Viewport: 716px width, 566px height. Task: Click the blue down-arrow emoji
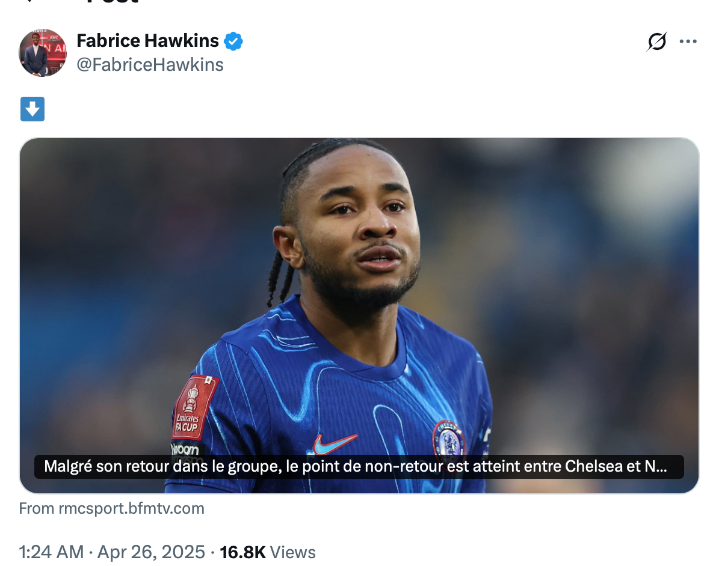click(32, 109)
